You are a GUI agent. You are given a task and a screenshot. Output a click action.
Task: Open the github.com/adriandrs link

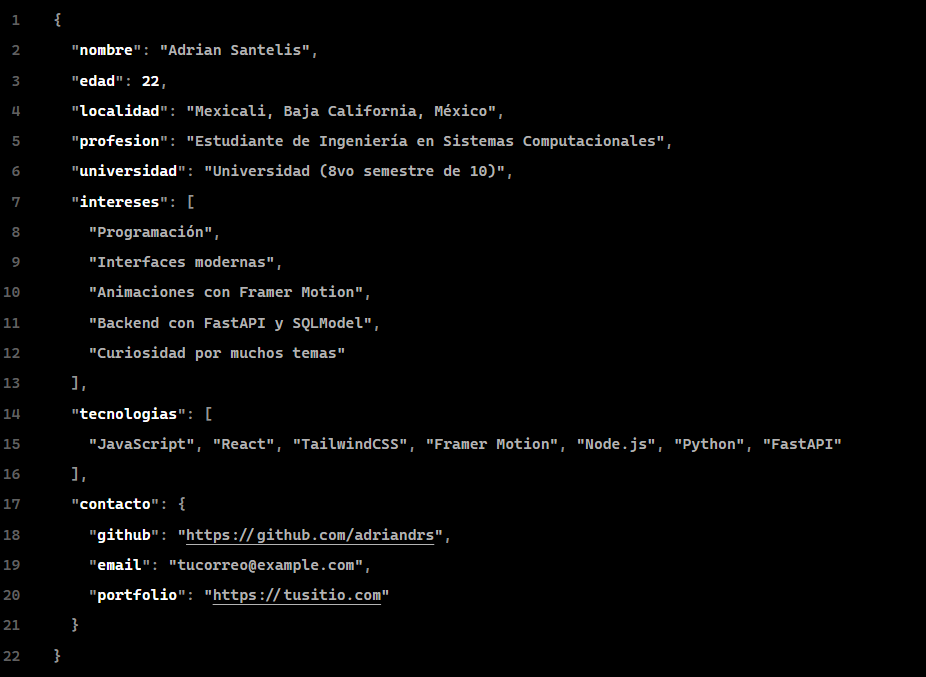[310, 535]
